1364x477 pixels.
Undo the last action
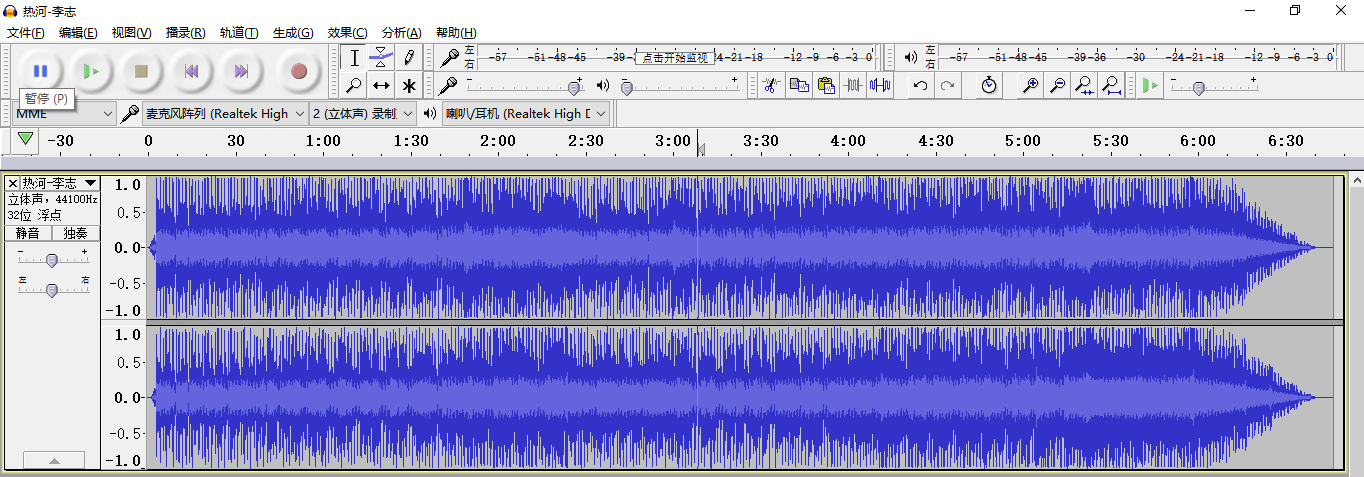(x=920, y=85)
